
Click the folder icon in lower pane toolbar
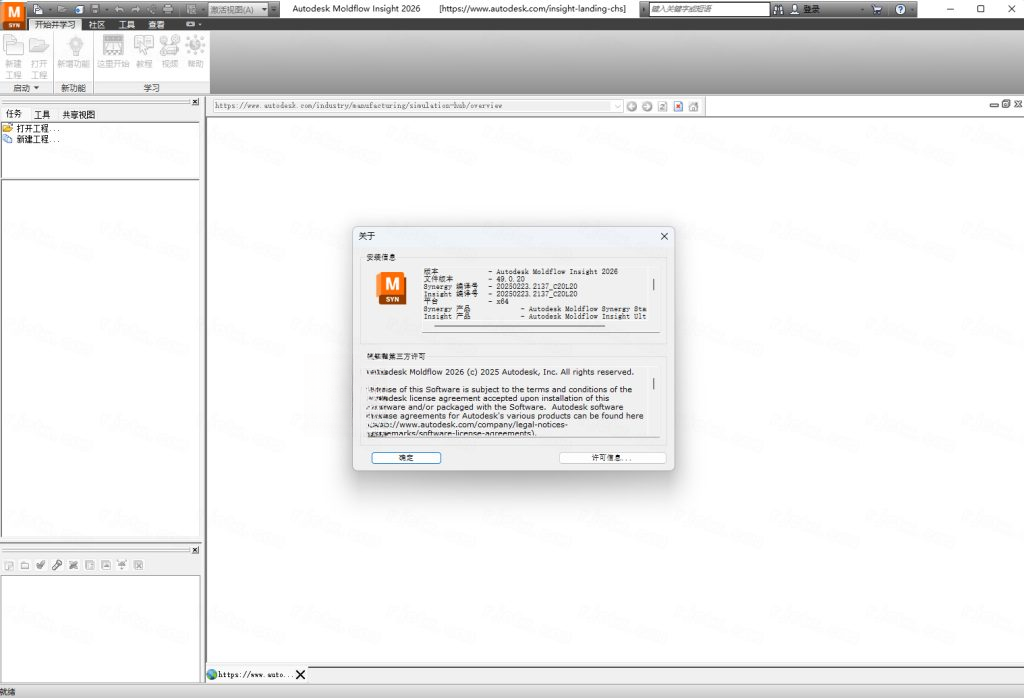coord(25,565)
